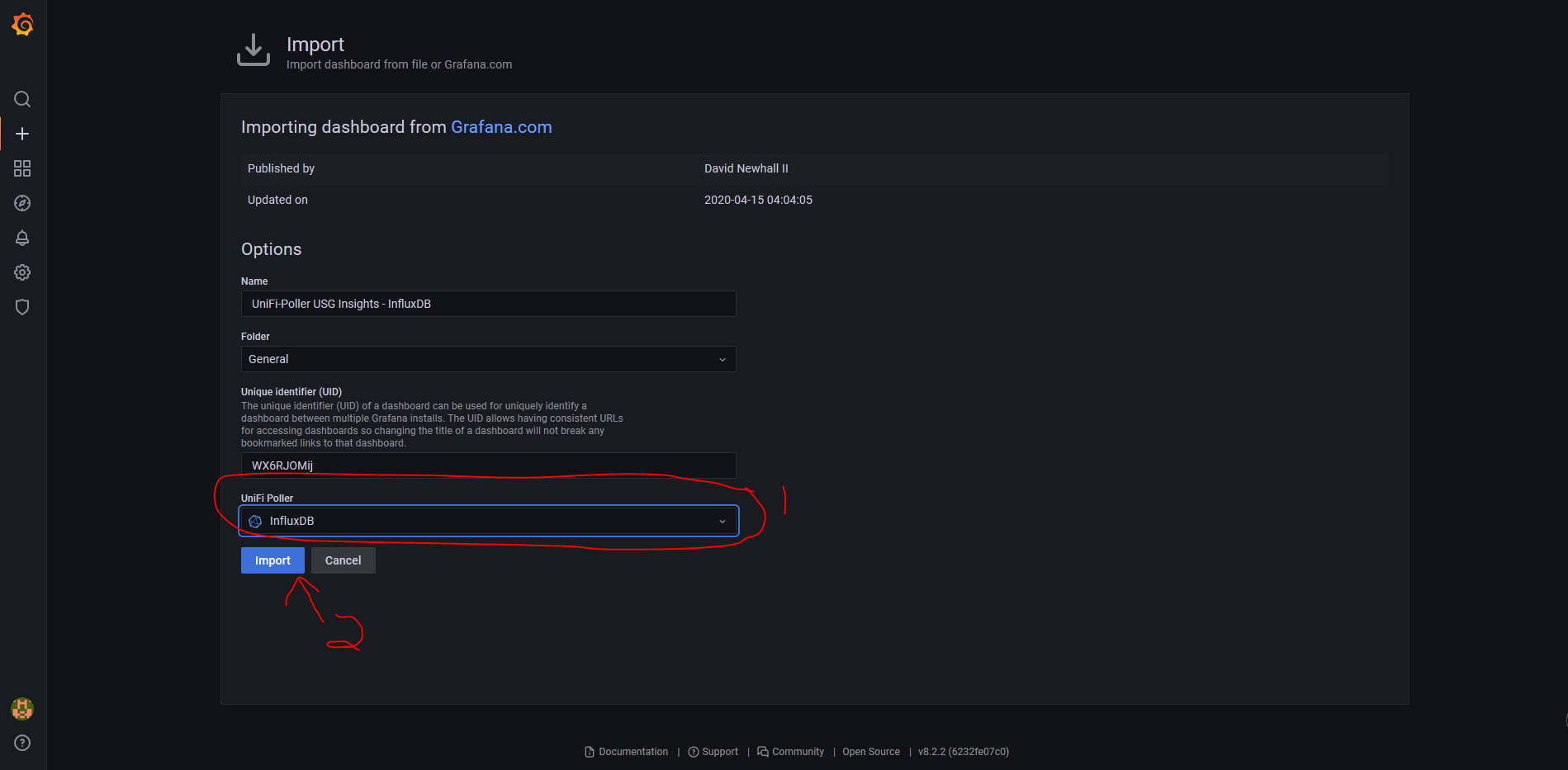Click the Import download icon in header
Viewport: 1568px width, 770px height.
(x=253, y=50)
